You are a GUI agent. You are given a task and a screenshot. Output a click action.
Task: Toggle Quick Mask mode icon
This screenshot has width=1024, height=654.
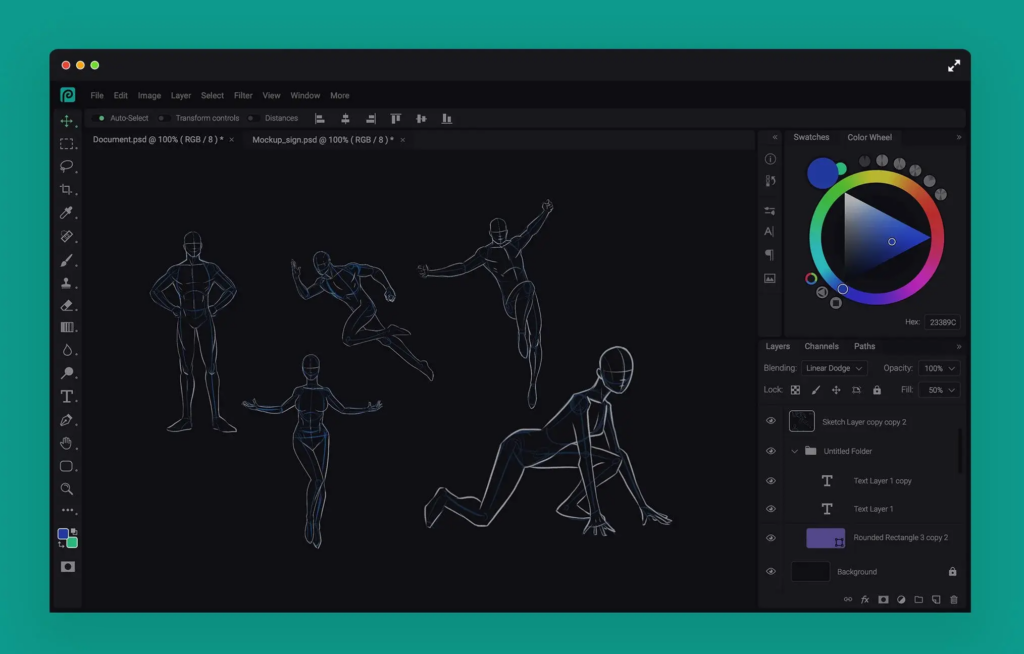(x=68, y=566)
